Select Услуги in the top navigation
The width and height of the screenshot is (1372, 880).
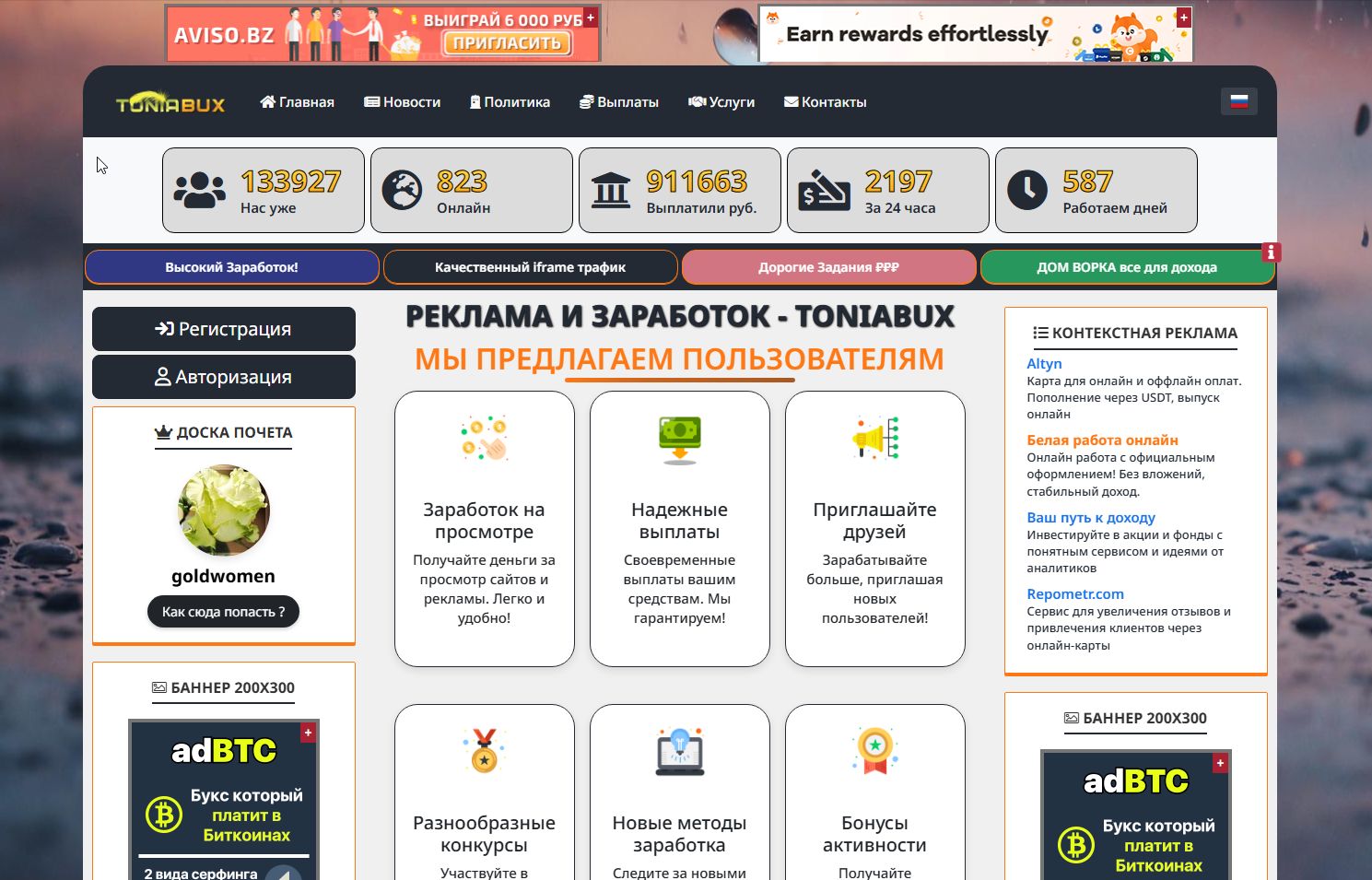tap(721, 102)
